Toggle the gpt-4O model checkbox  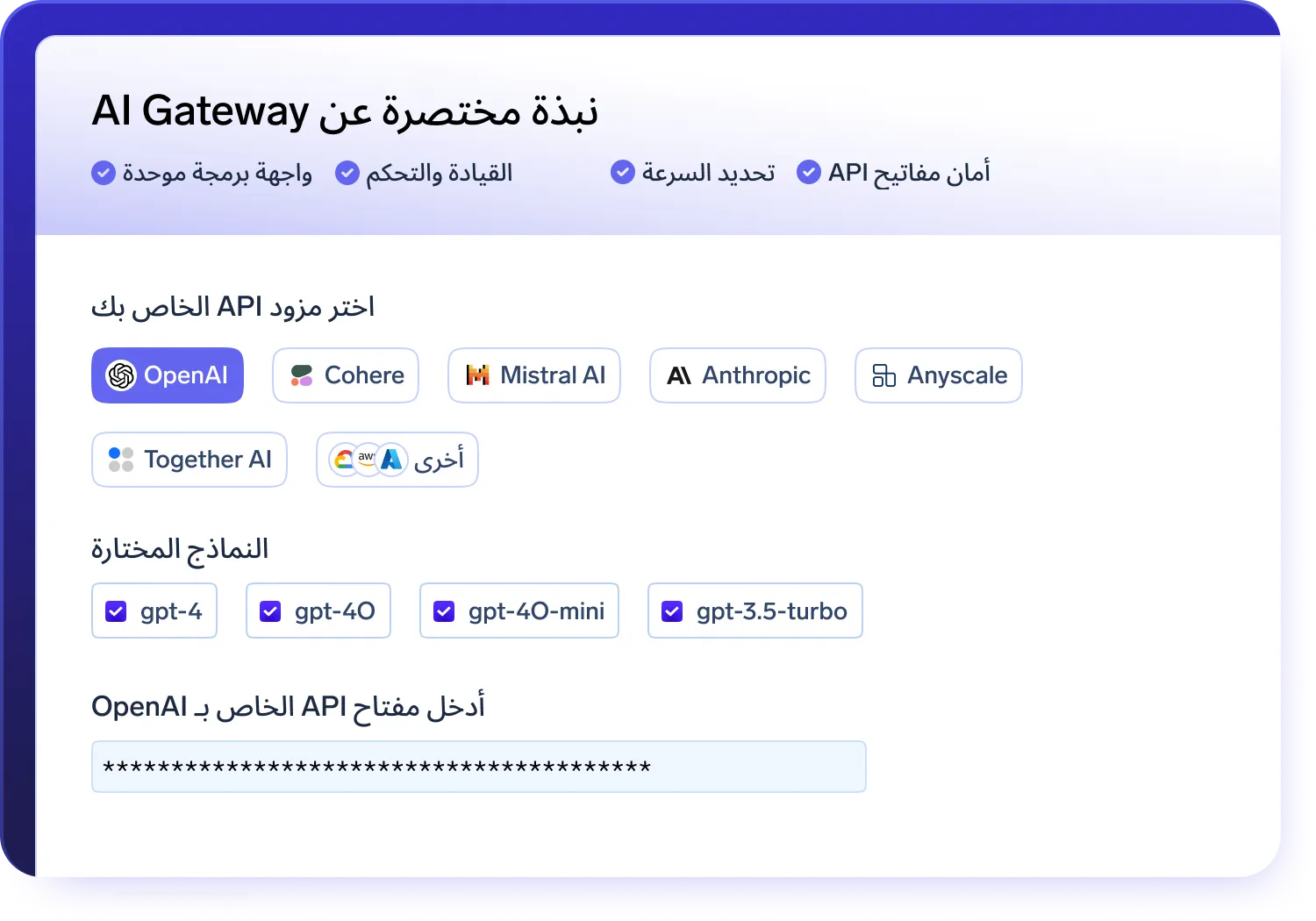[x=270, y=611]
